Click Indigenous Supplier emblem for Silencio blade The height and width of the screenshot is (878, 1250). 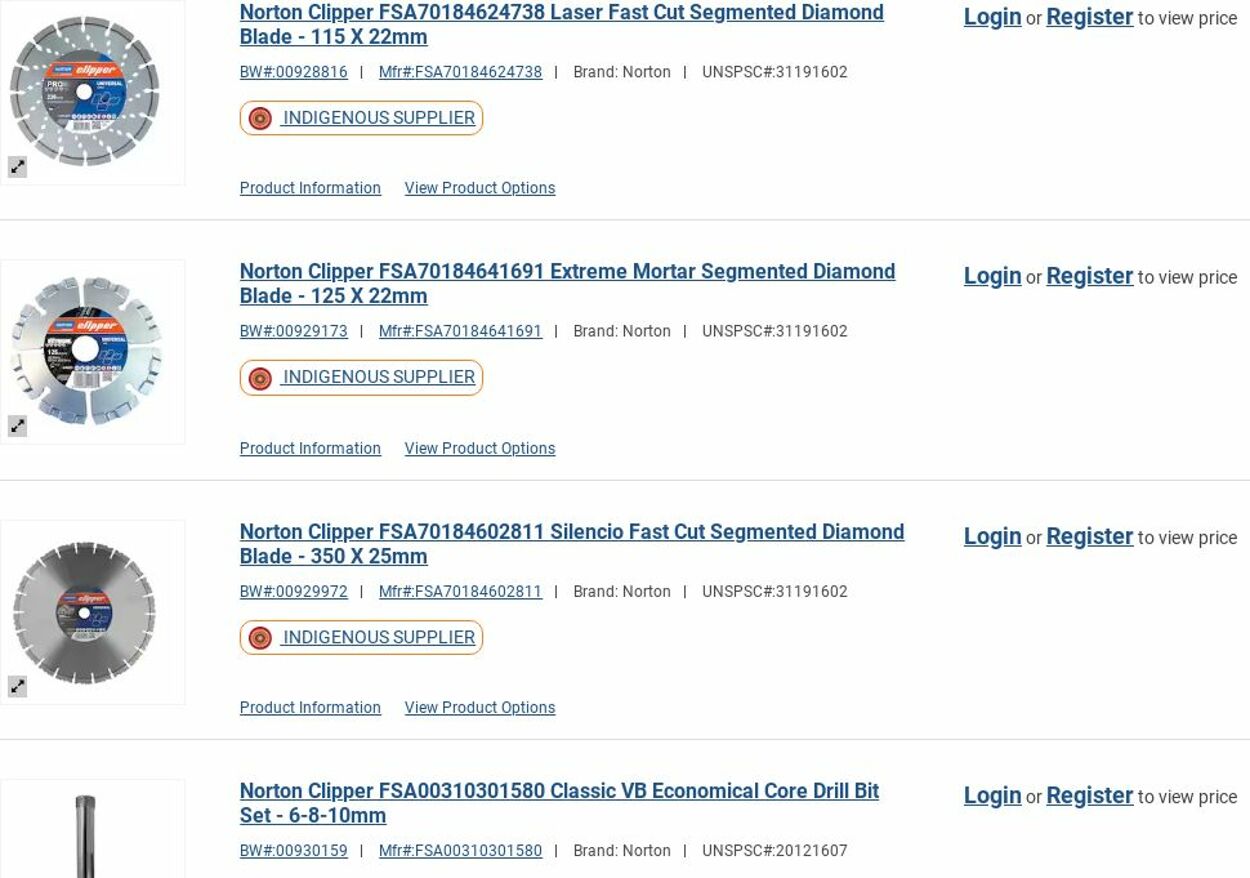[x=260, y=638]
